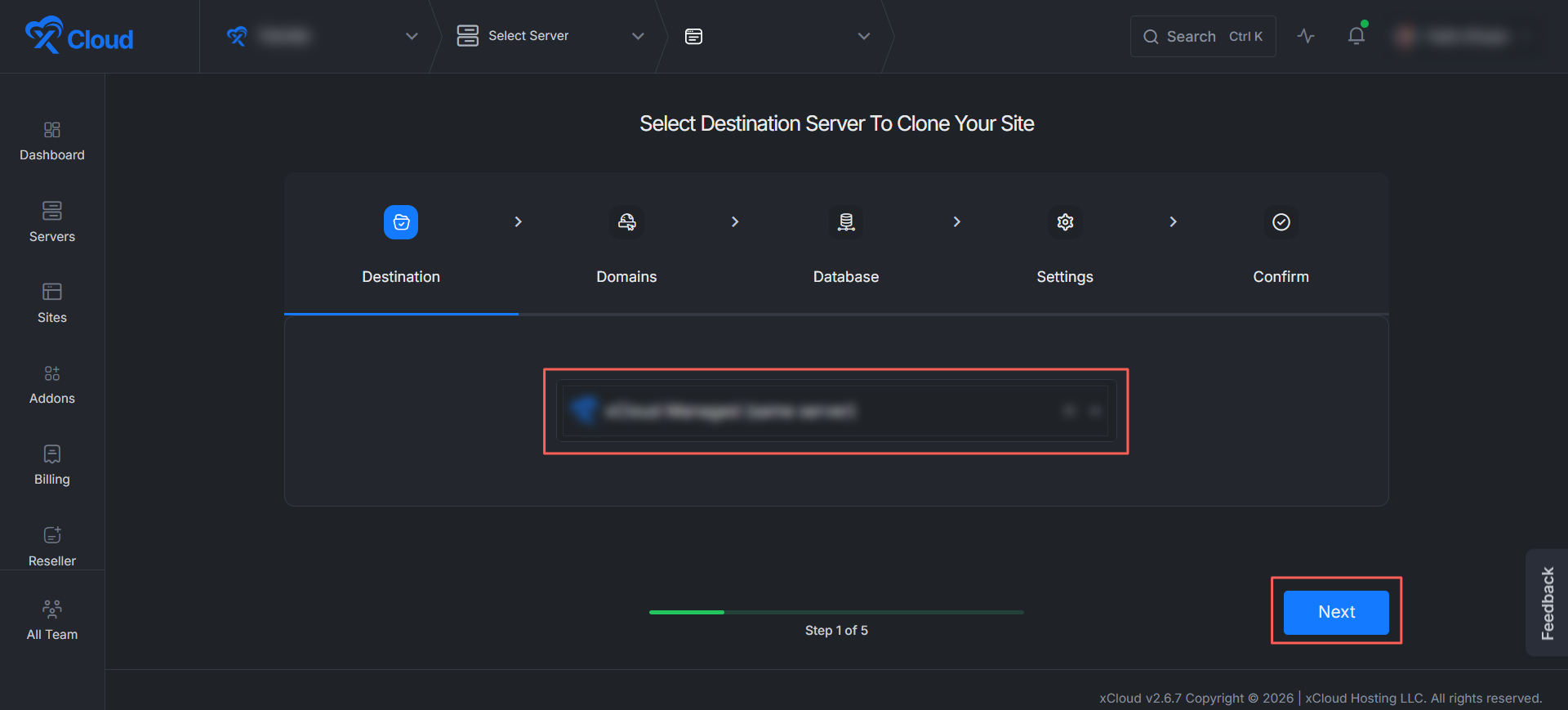
Task: Go to Servers in sidebar
Action: (x=52, y=222)
